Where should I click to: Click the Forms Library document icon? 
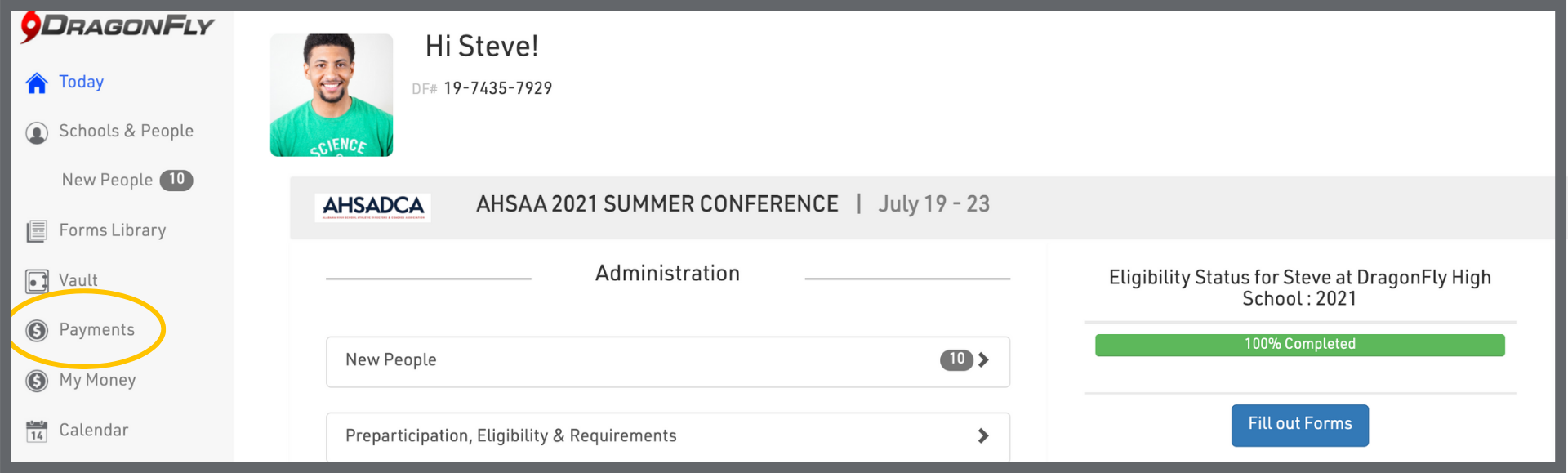tap(37, 231)
